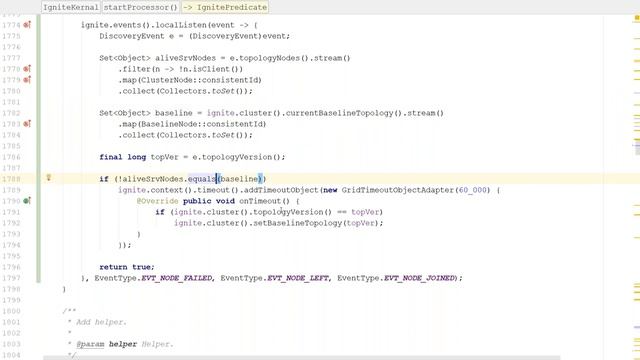Image resolution: width=640 pixels, height=360 pixels.
Task: Click the 'onTimeout' method name
Action: click(x=260, y=201)
